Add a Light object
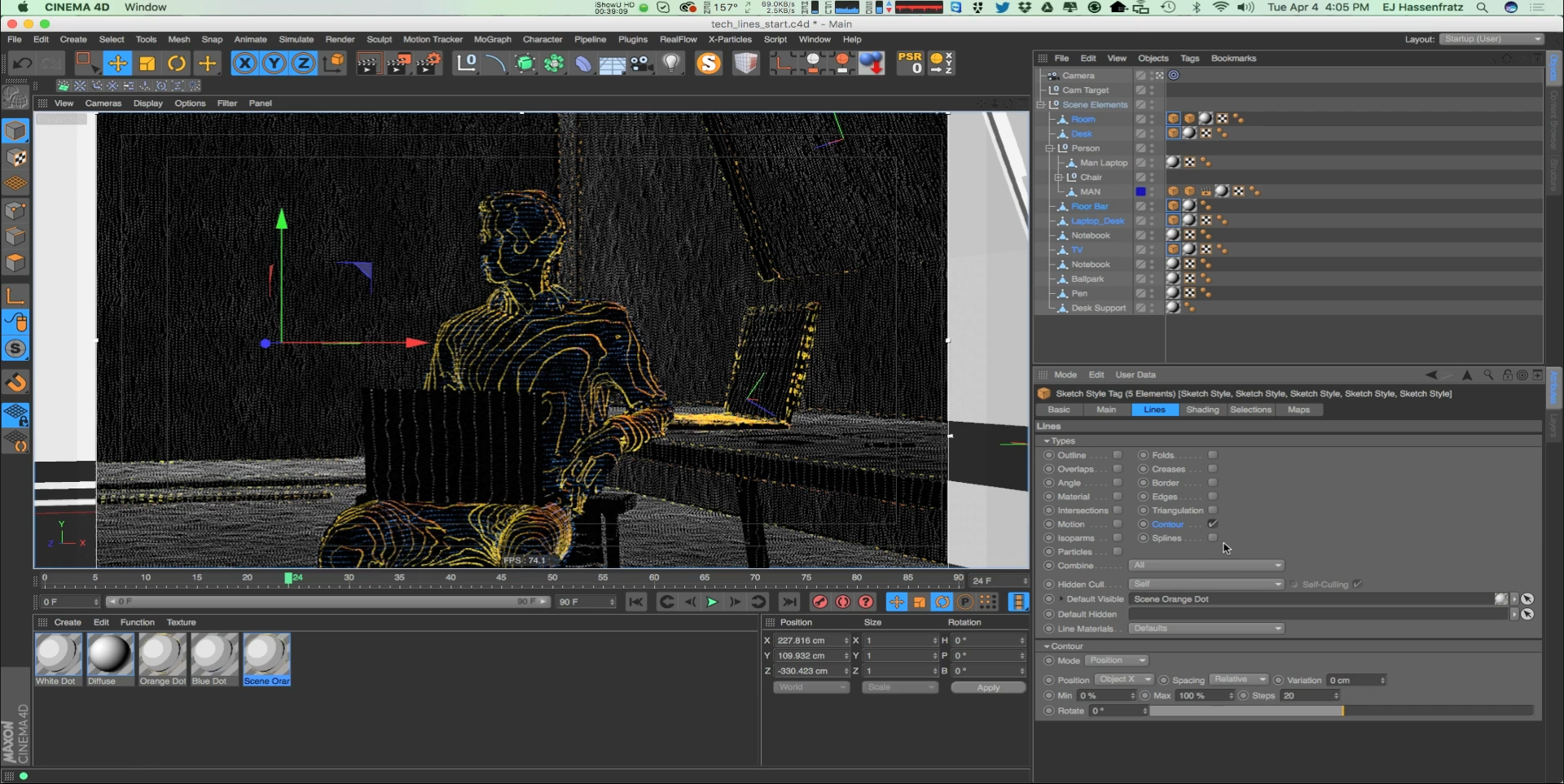Image resolution: width=1564 pixels, height=784 pixels. (671, 63)
